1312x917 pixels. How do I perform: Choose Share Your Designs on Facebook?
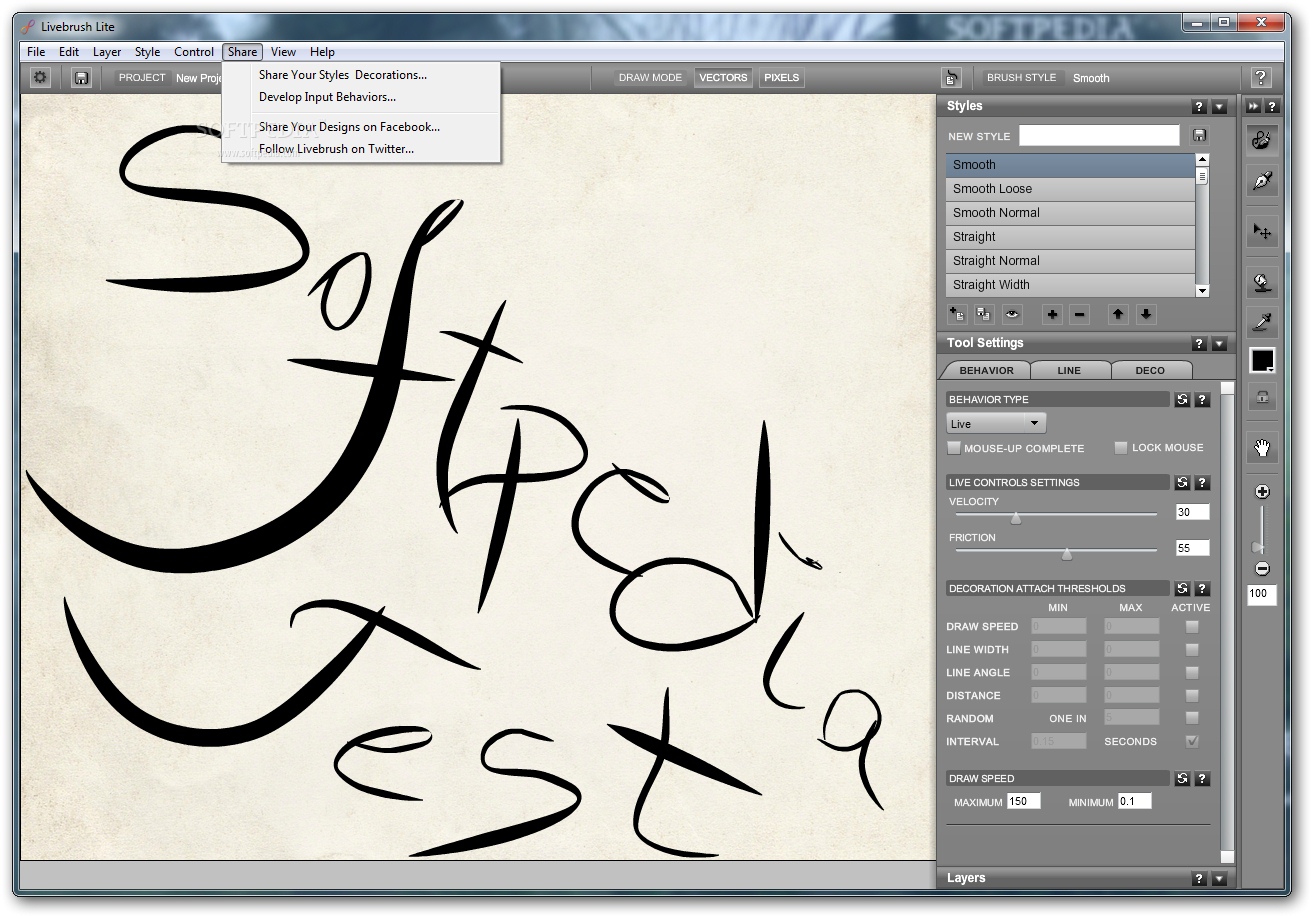point(349,127)
